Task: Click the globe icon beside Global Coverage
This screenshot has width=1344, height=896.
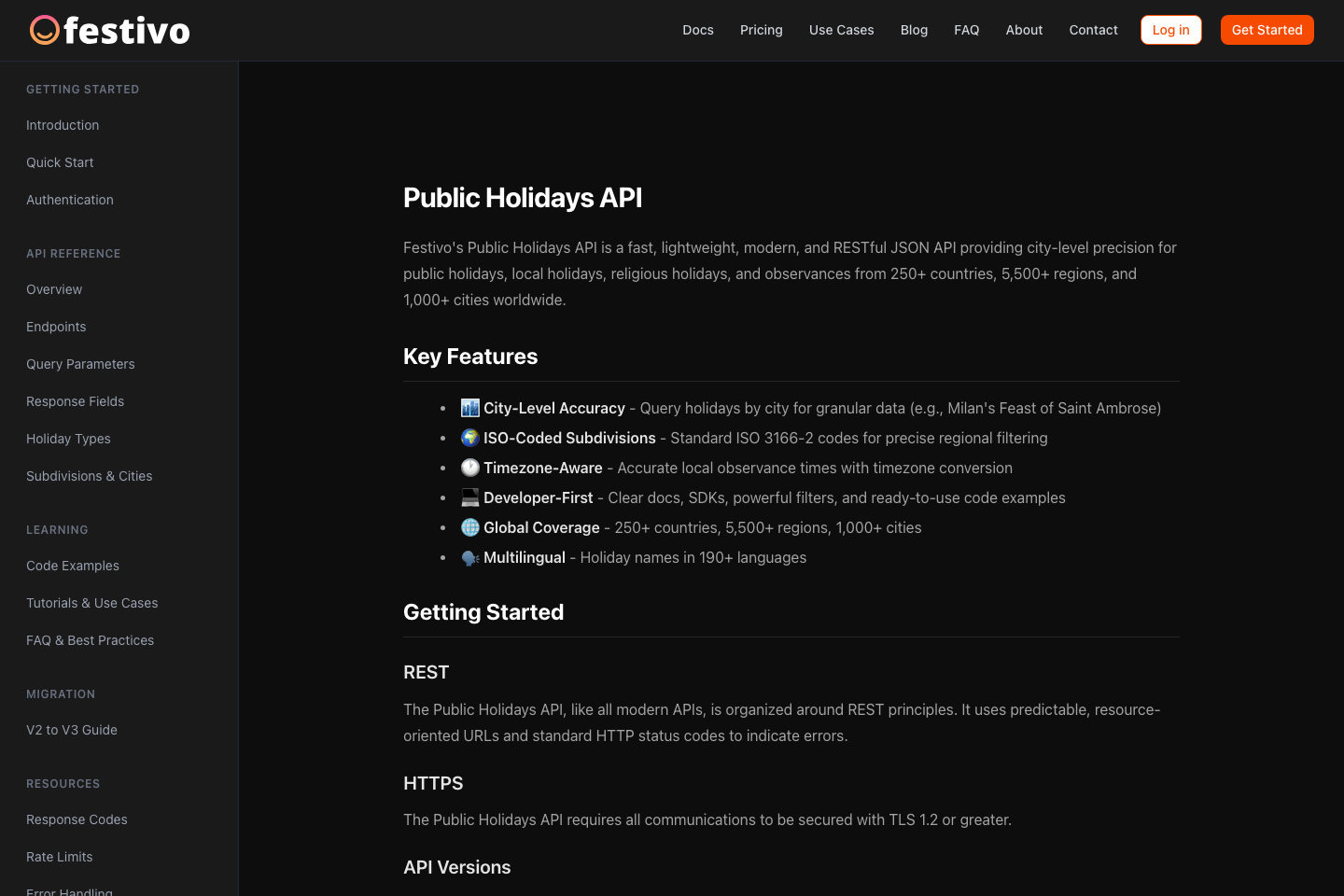Action: (469, 527)
